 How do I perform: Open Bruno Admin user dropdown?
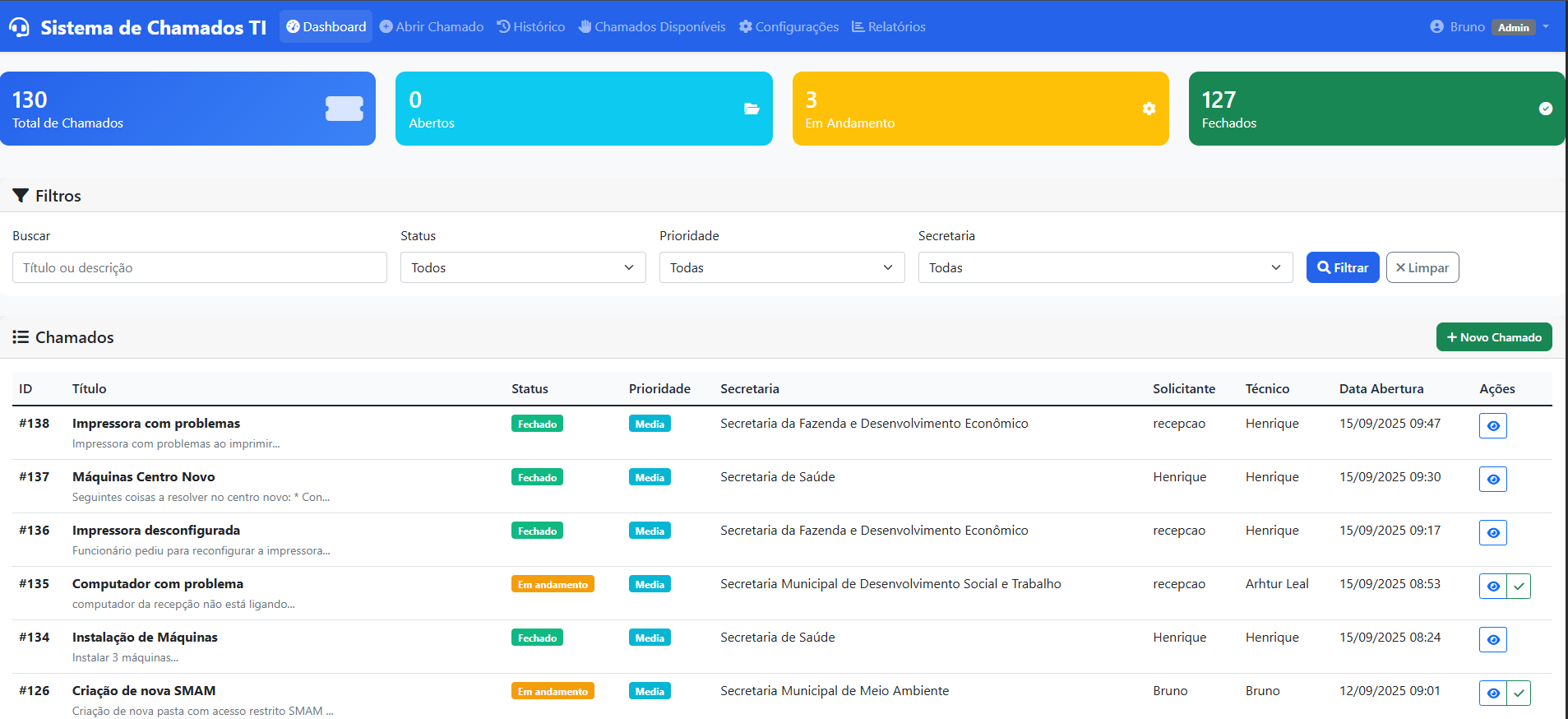[1489, 26]
